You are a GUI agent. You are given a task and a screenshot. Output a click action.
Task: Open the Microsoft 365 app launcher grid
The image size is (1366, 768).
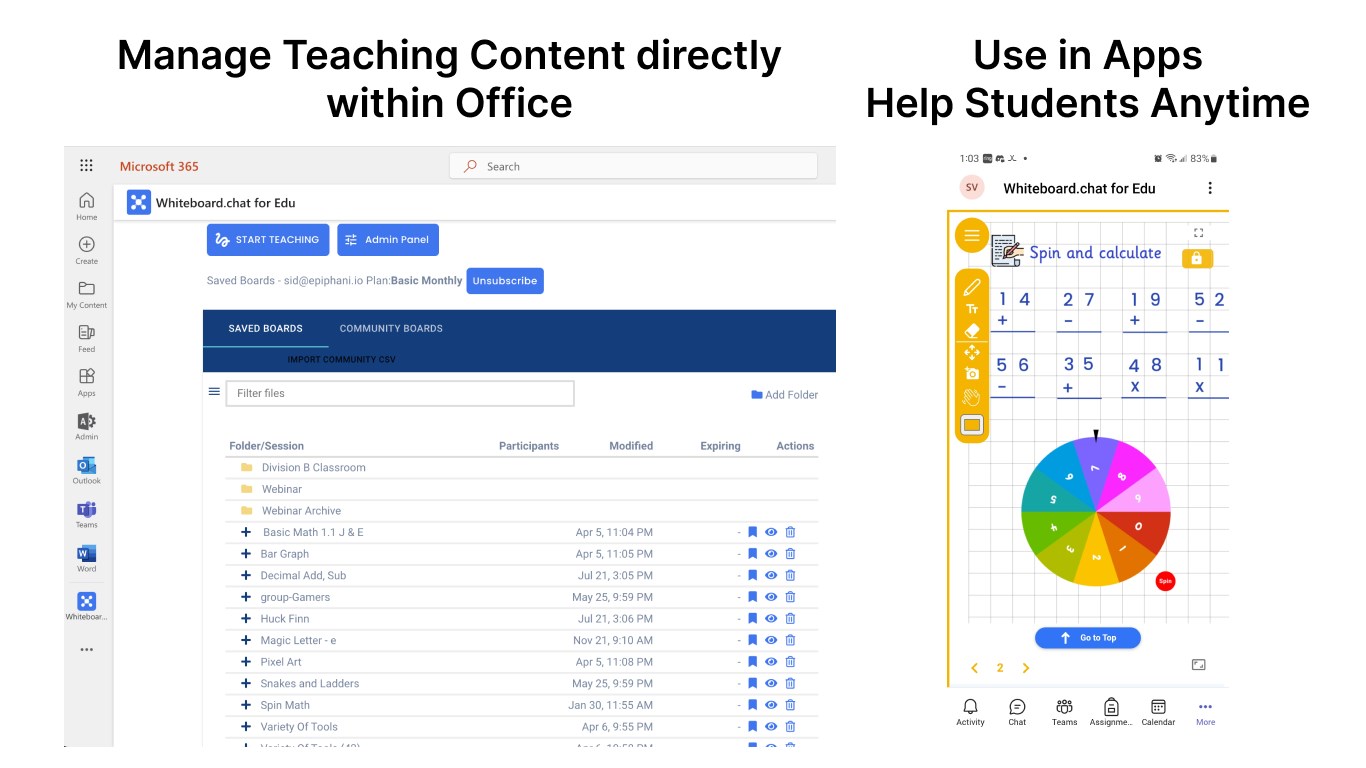[87, 166]
